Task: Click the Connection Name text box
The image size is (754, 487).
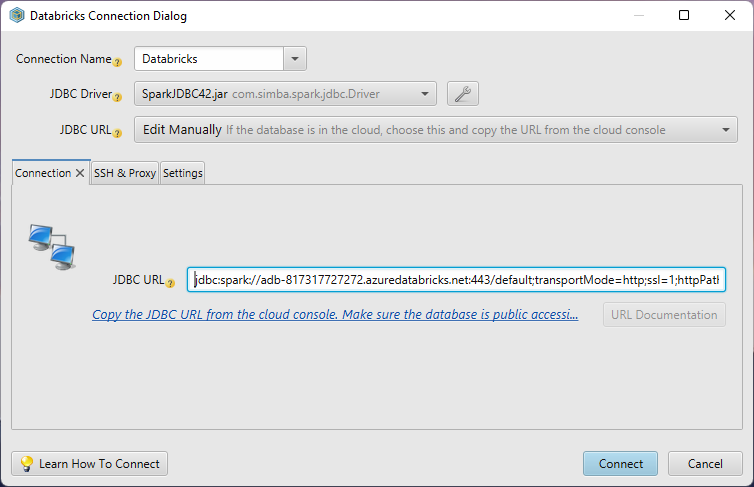Action: coord(209,59)
